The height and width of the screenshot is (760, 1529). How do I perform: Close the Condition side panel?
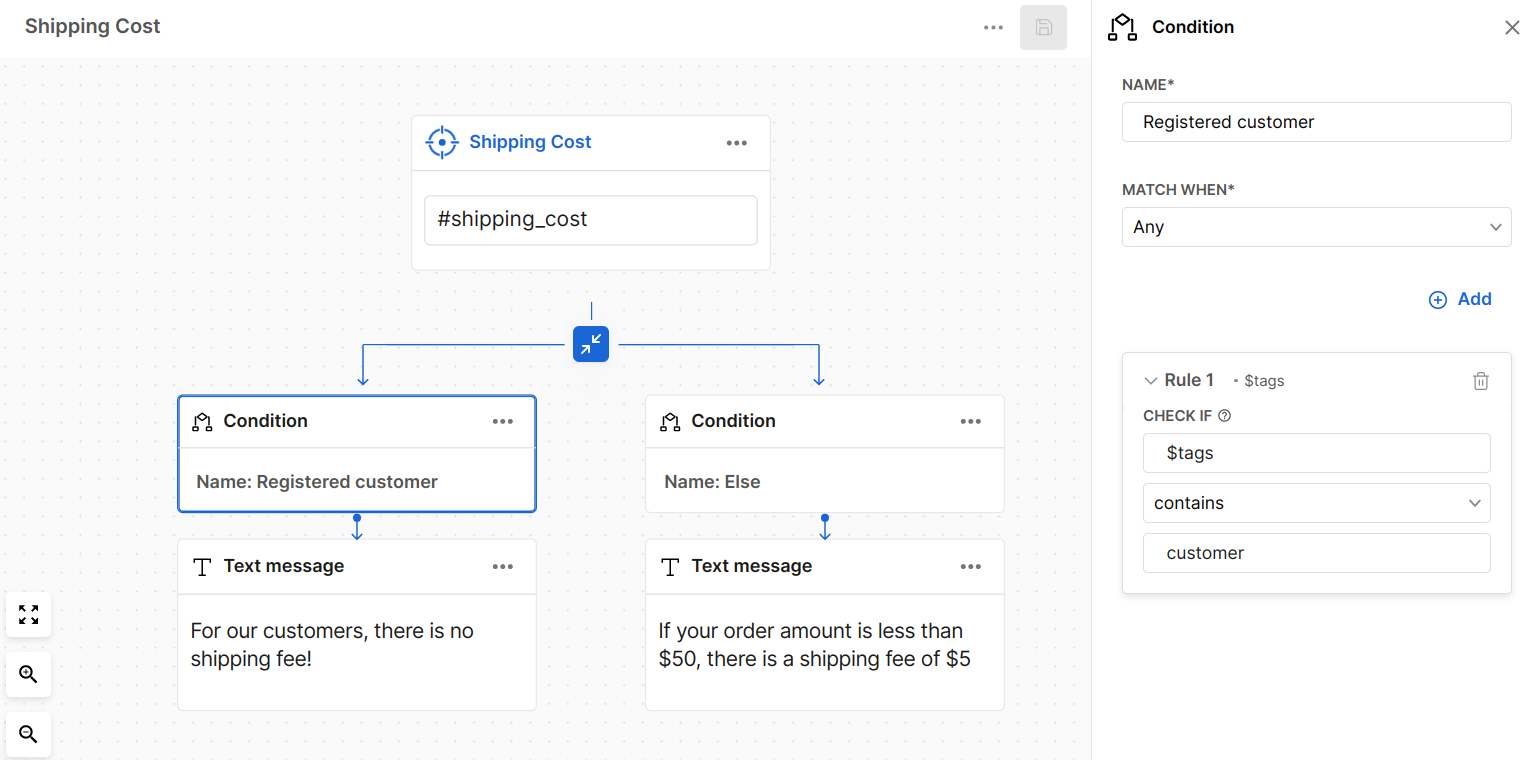click(x=1512, y=28)
